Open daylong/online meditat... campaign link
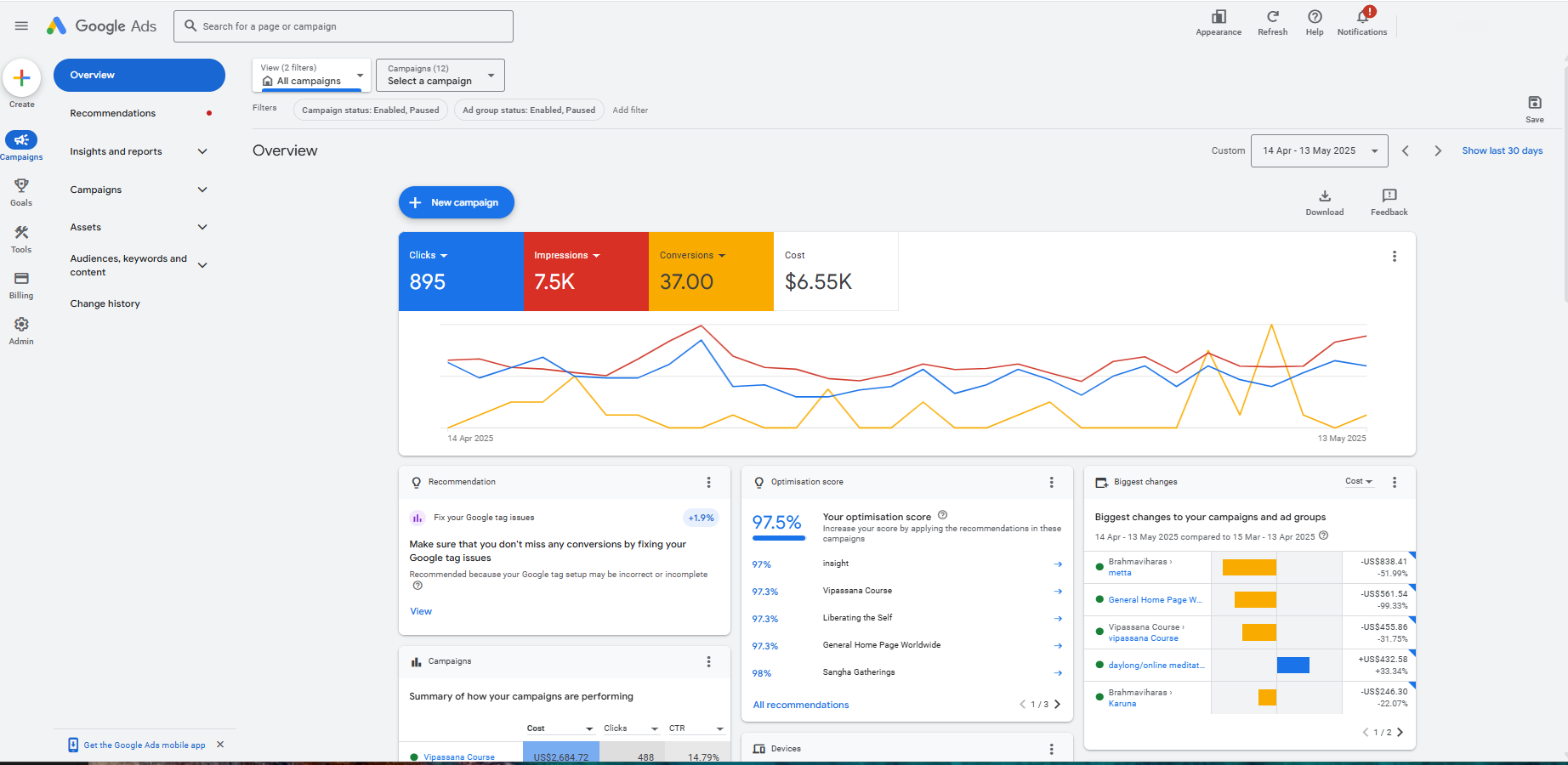1568x765 pixels. (1156, 666)
